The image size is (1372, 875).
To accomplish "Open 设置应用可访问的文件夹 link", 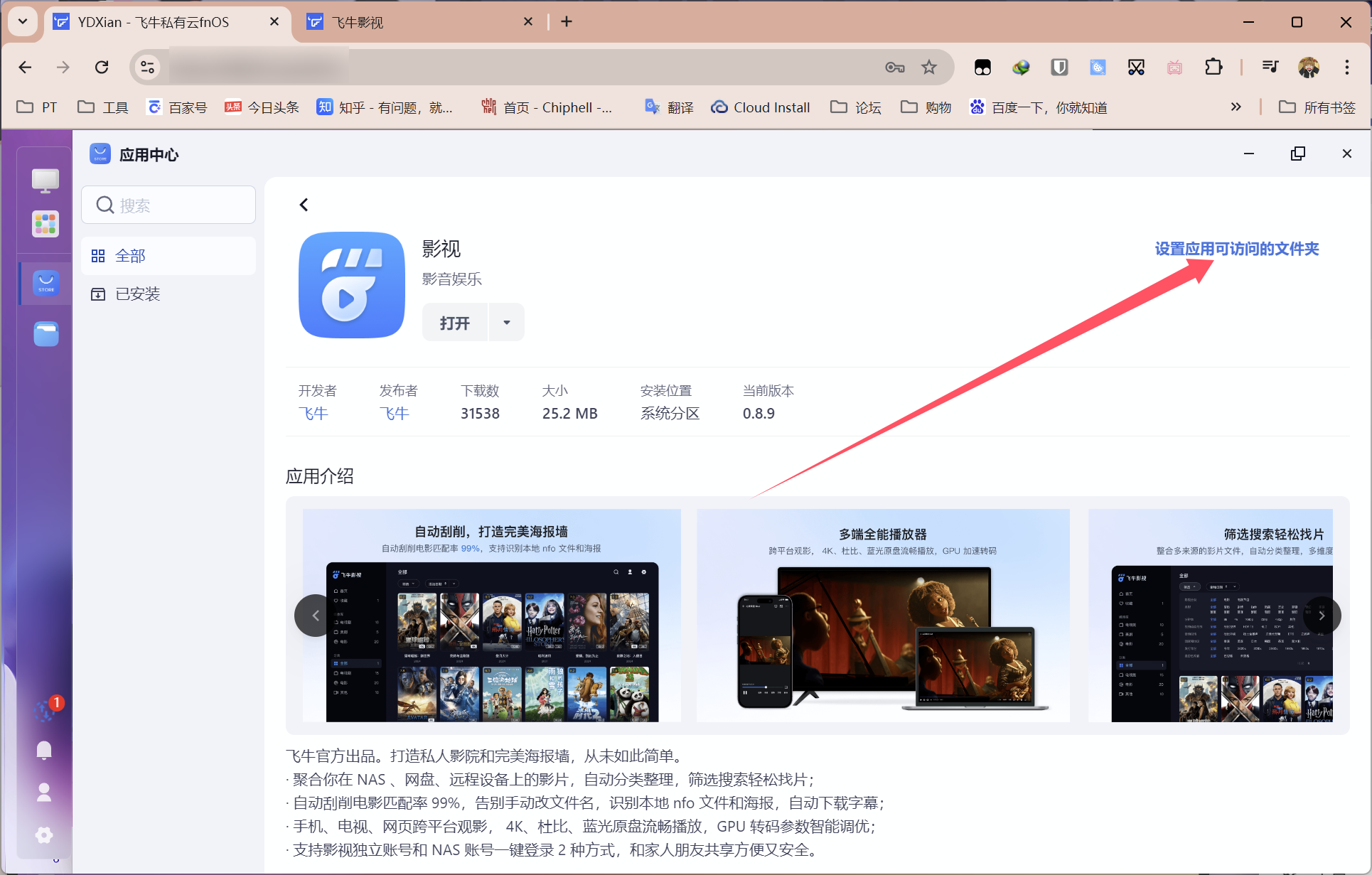I will [x=1237, y=249].
